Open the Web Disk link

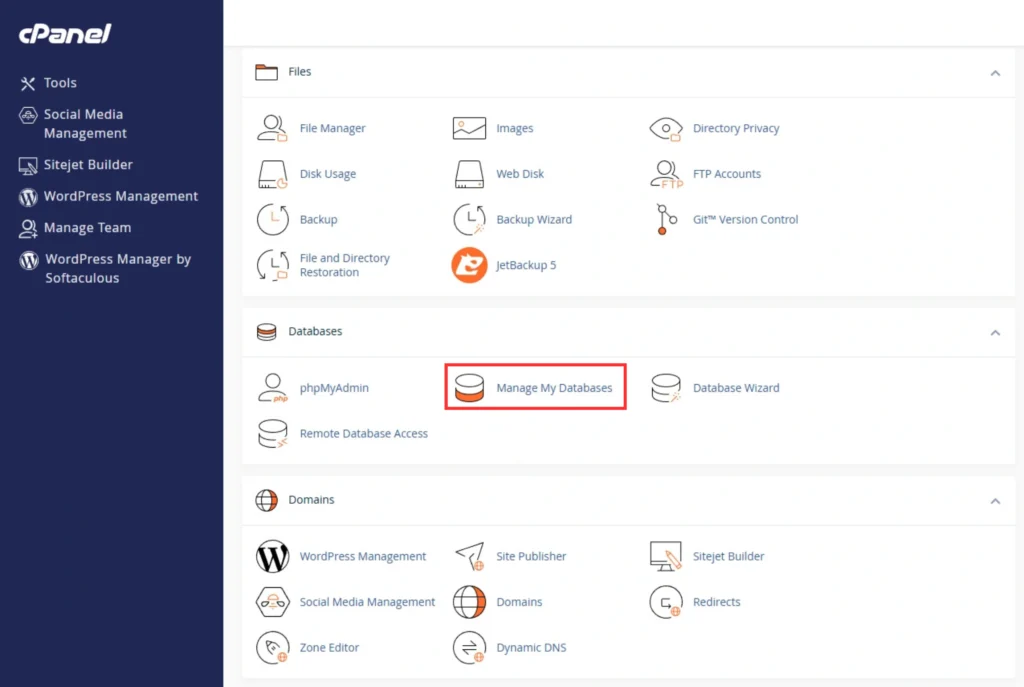point(520,174)
